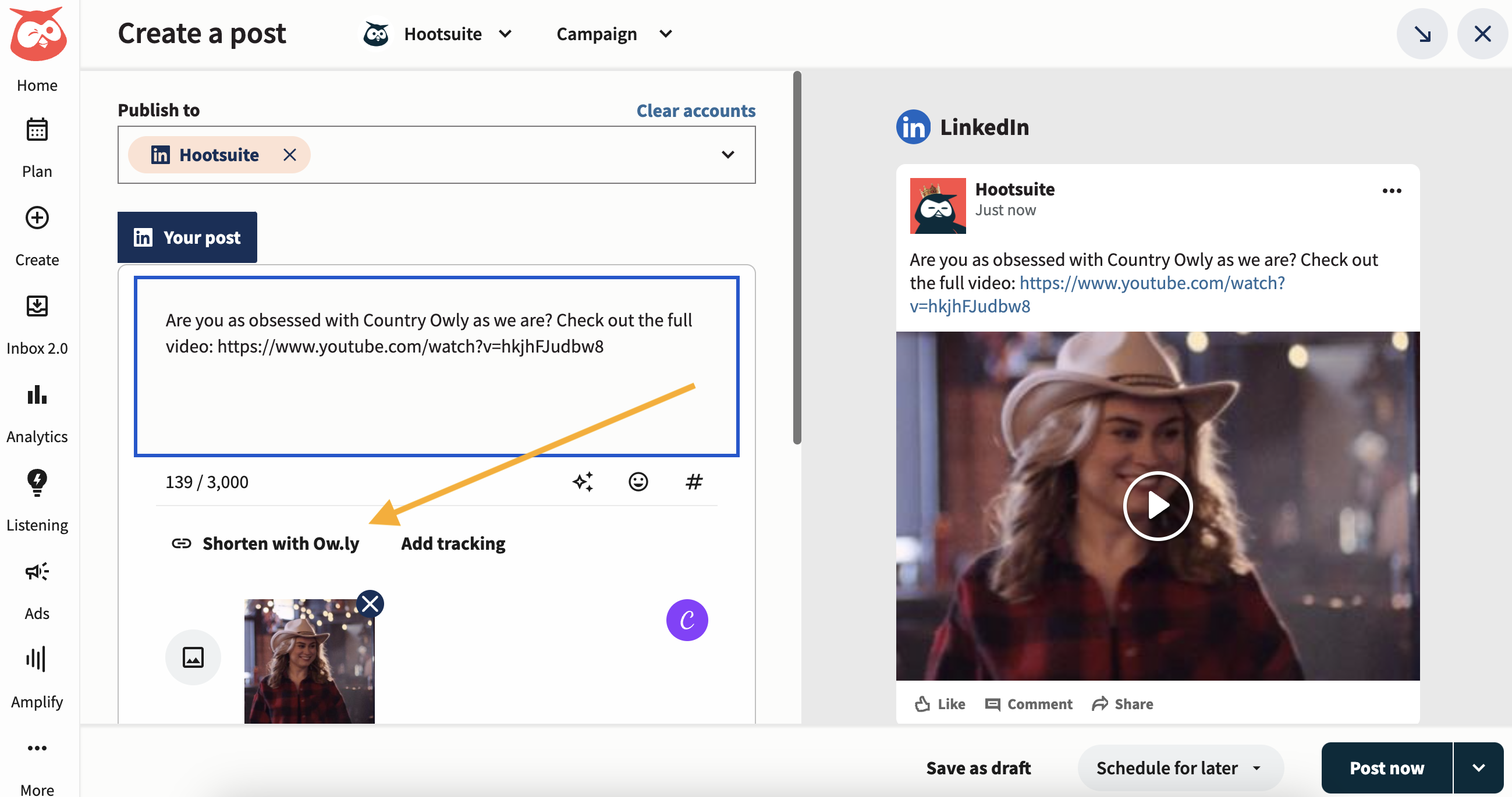Click the AI writer sparkle icon
Image resolution: width=1512 pixels, height=797 pixels.
click(583, 482)
